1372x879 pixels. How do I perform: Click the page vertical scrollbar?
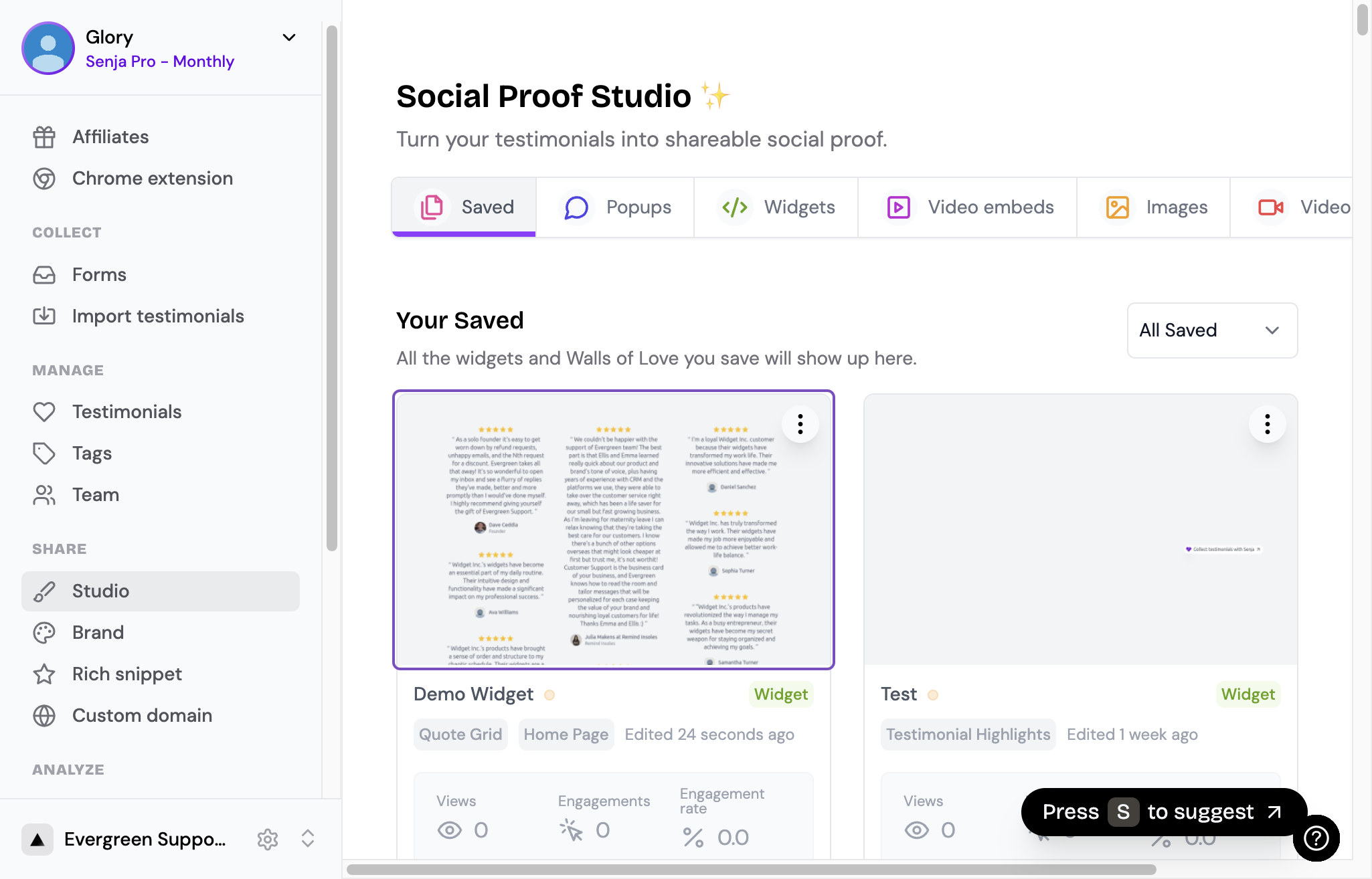click(1363, 19)
